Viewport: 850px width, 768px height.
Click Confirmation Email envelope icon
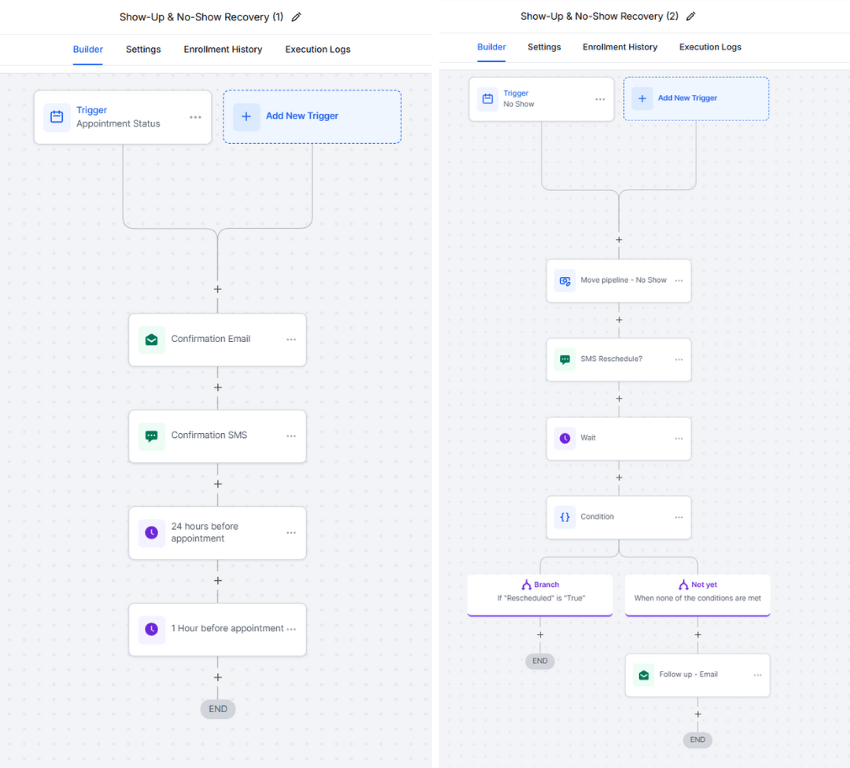(152, 340)
